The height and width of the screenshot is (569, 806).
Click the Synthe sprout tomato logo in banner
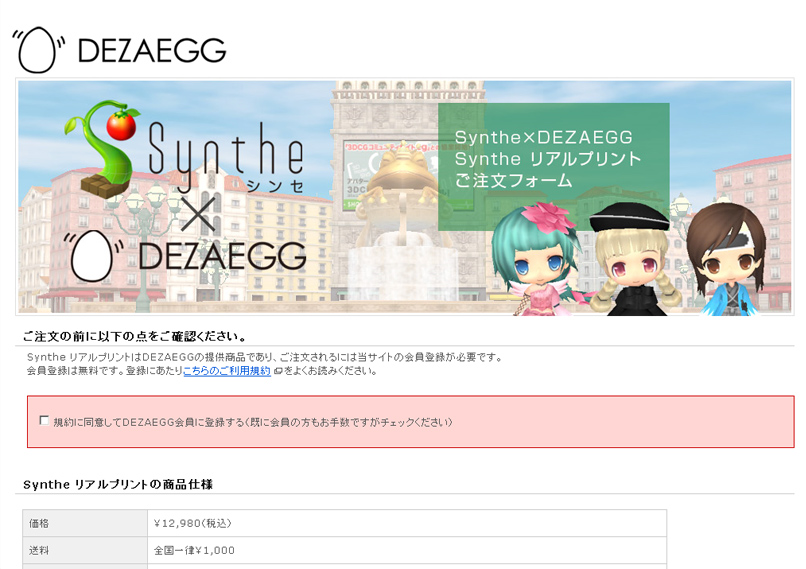pos(102,149)
